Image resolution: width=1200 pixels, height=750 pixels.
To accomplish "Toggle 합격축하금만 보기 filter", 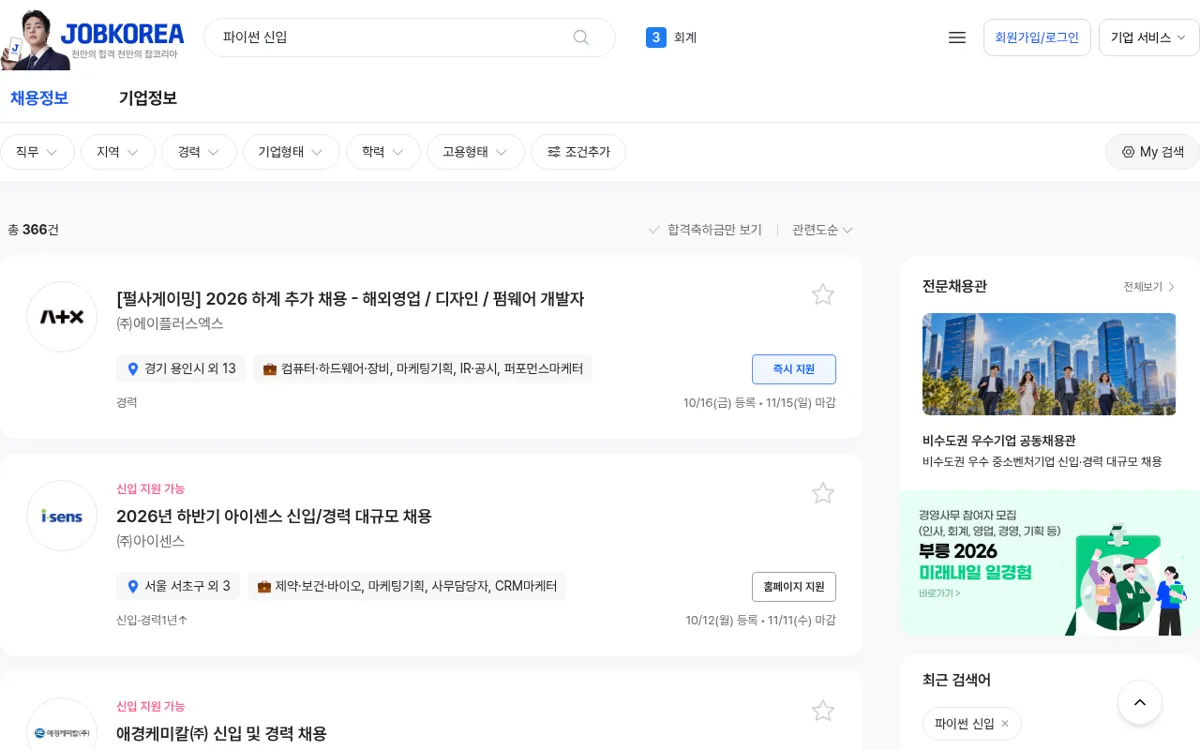I will click(705, 230).
